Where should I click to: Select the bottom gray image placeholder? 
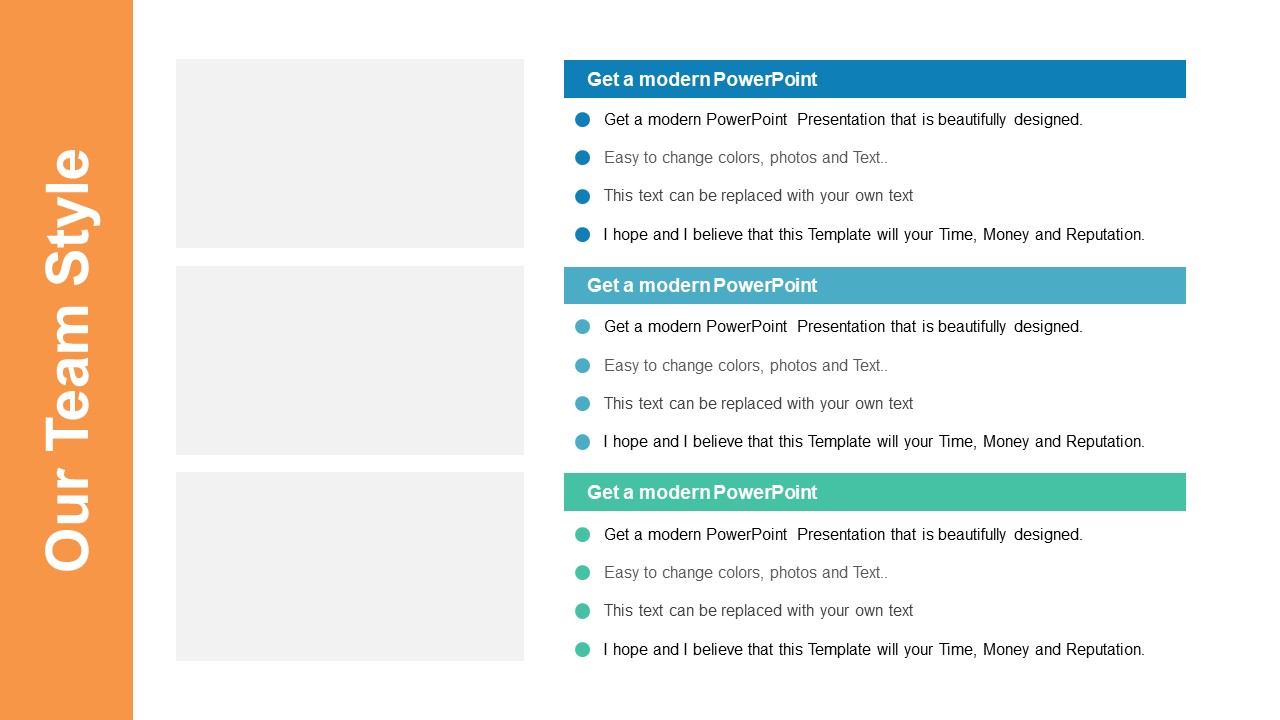(350, 566)
